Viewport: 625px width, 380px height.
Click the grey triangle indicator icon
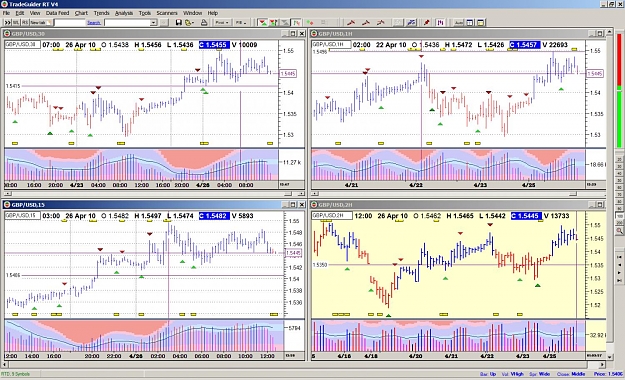pyautogui.click(x=285, y=23)
